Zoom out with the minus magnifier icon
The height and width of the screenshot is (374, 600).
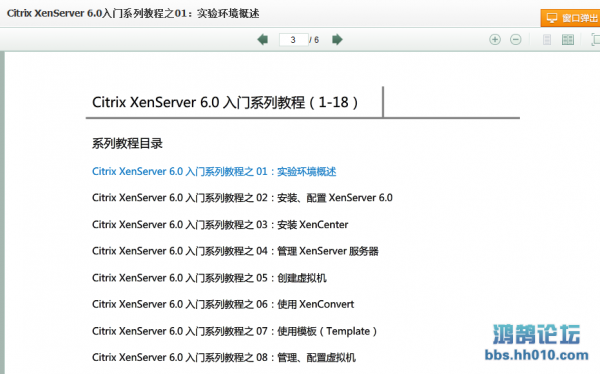pos(515,39)
